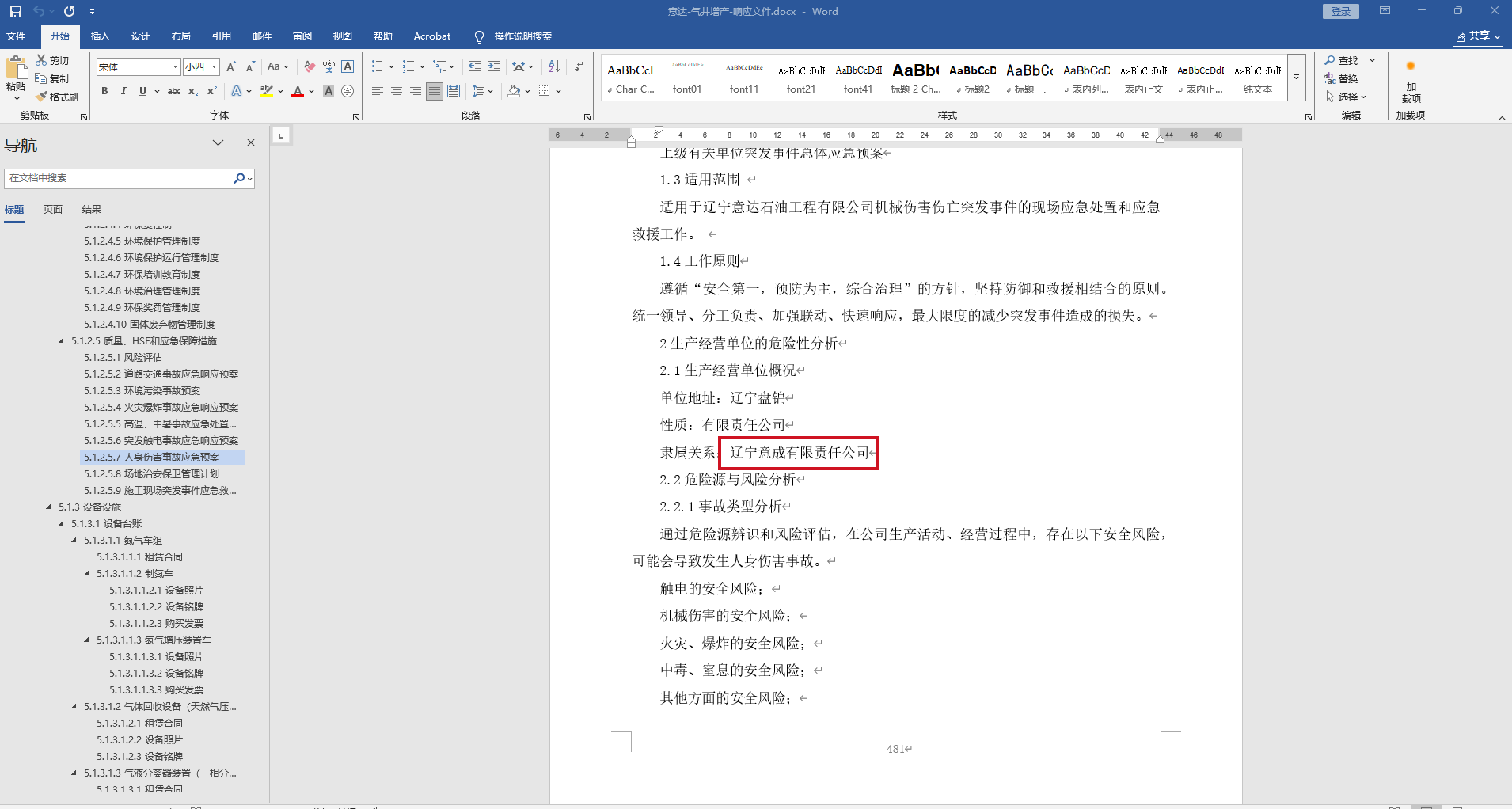Viewport: 1512px width, 809px height.
Task: Open the 查找 find tool
Action: pos(1341,60)
